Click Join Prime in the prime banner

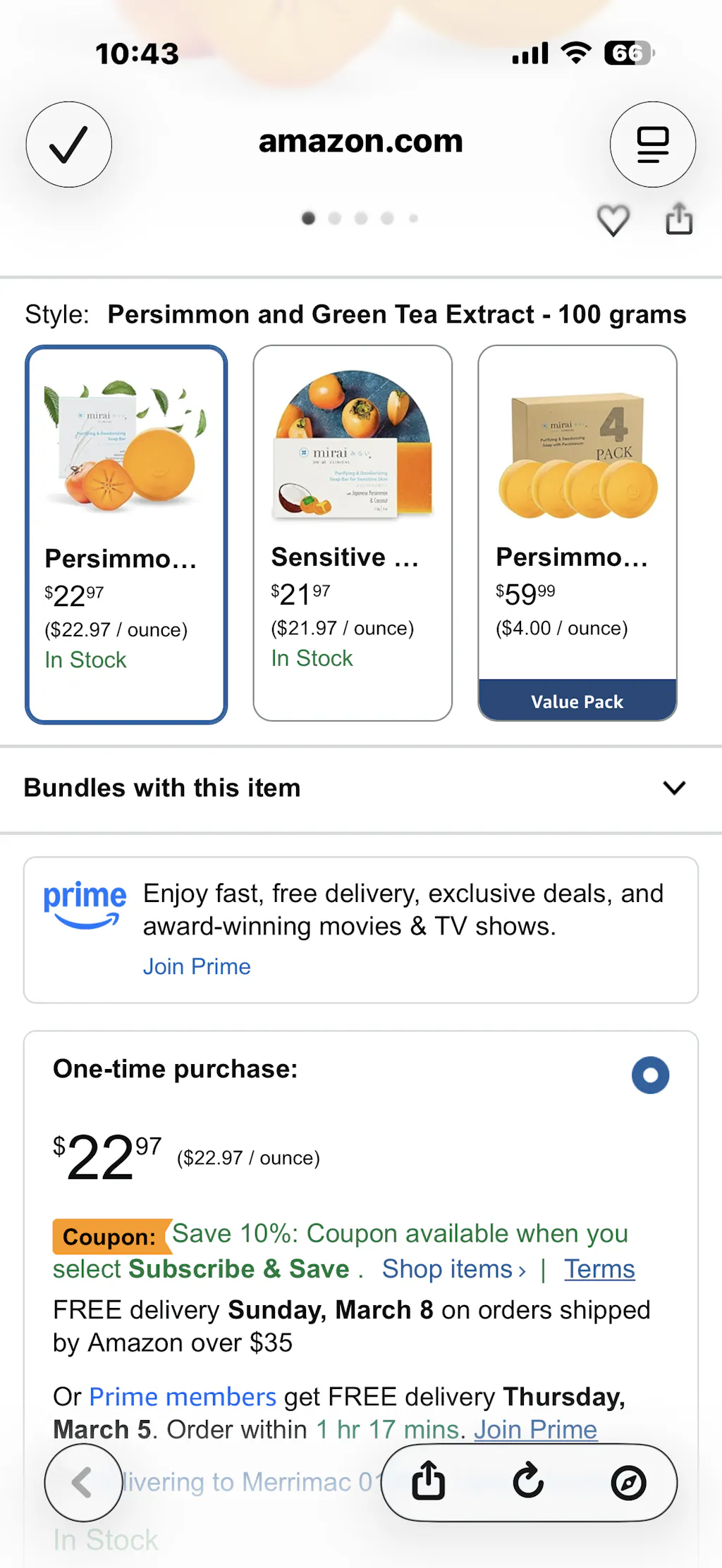point(197,966)
